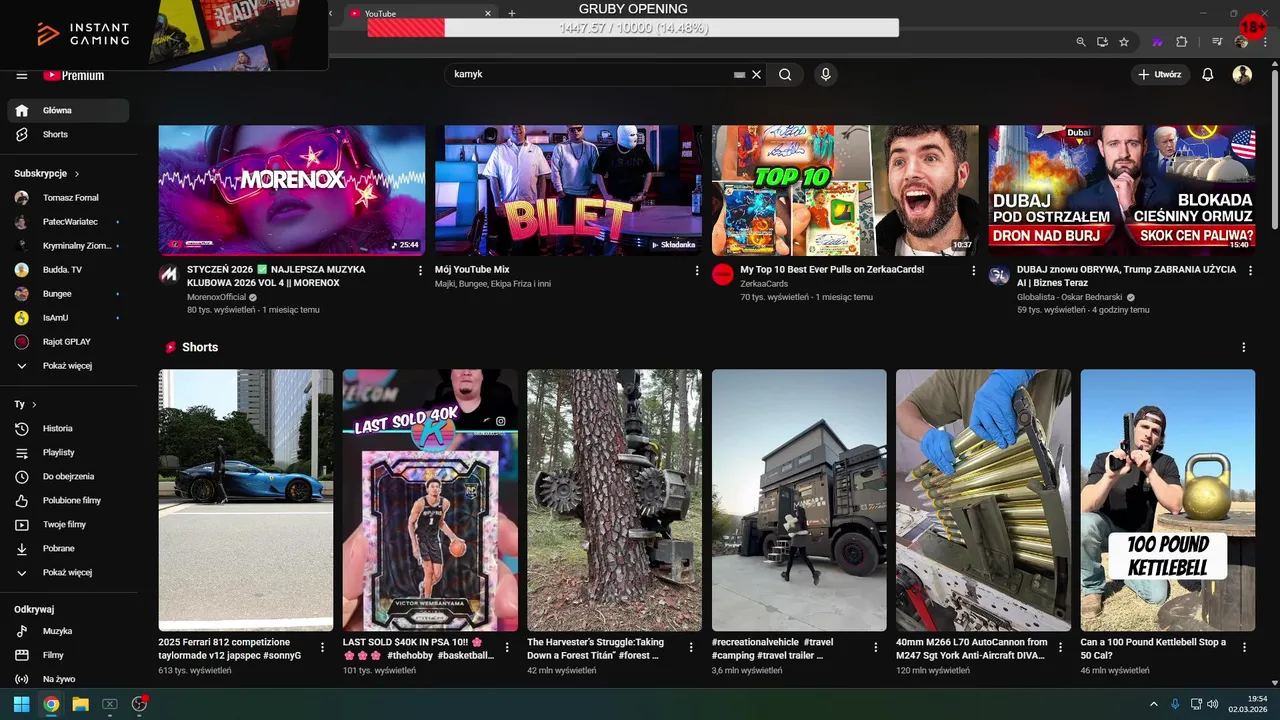Open the YouTube hamburger guide menu
This screenshot has height=720, width=1280.
[x=22, y=76]
